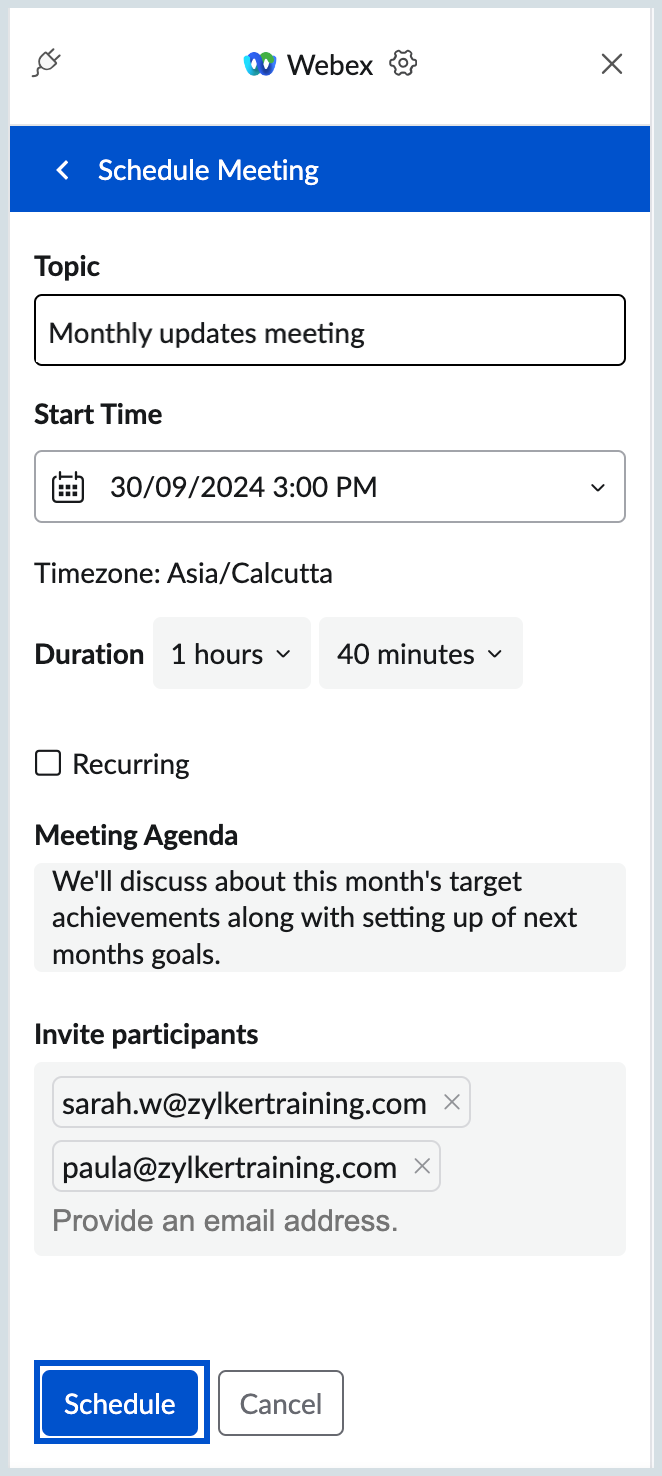Select the paula@zylkertraining.com email chip
Viewport: 662px width, 1476px height.
point(229,1167)
